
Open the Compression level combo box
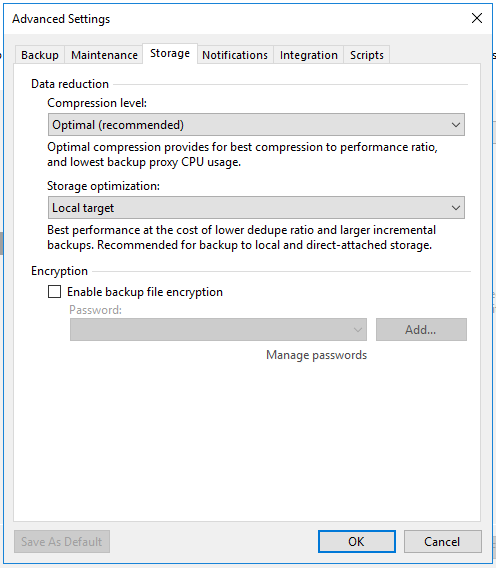coord(256,125)
